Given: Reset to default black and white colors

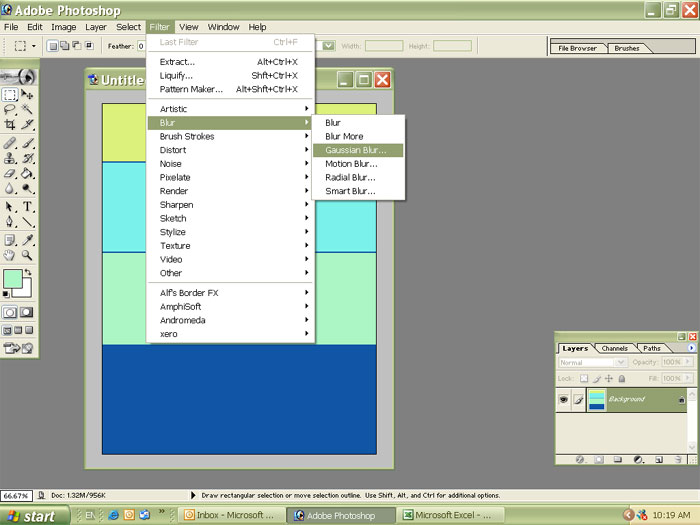Looking at the screenshot, I should coord(6,294).
